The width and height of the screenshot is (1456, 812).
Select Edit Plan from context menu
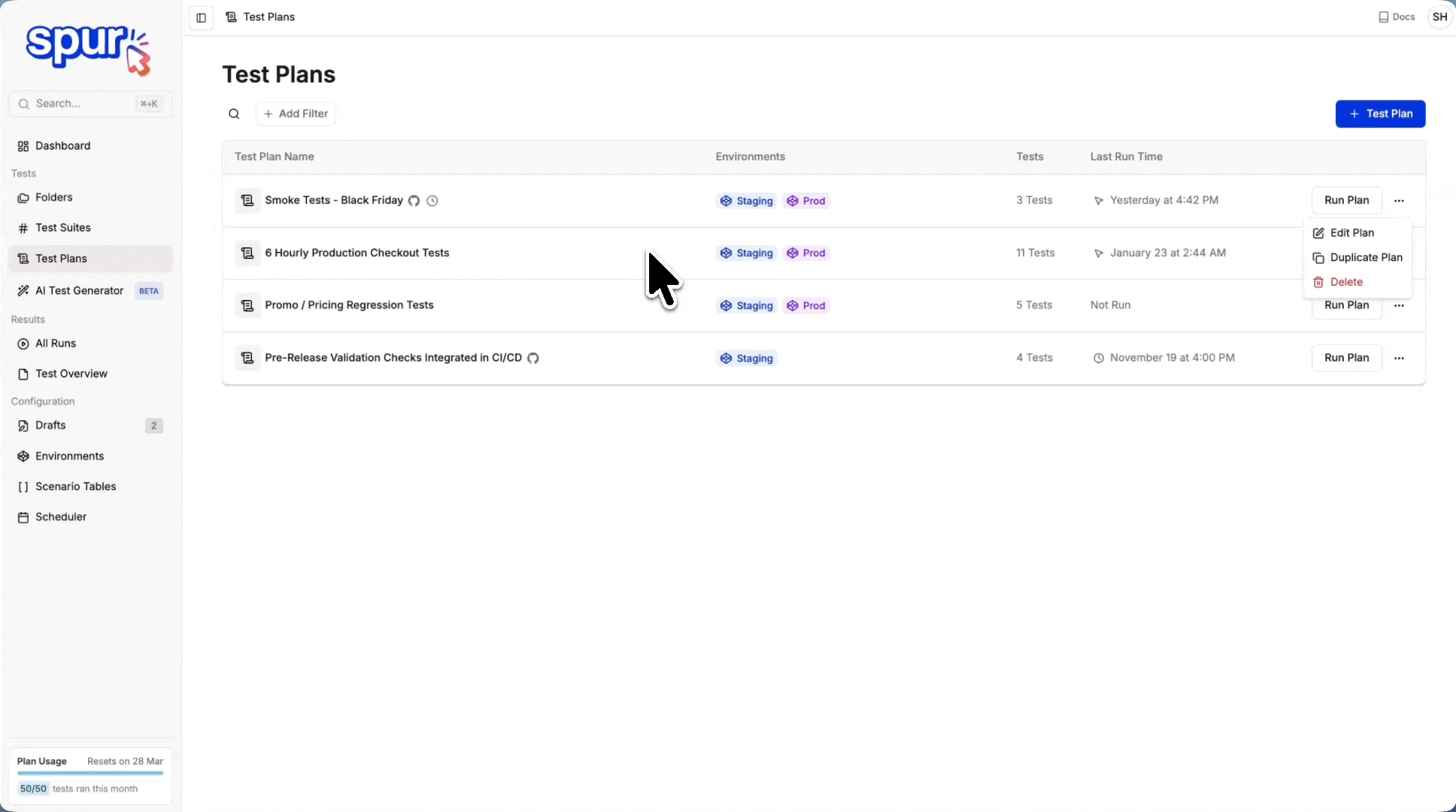click(1351, 233)
